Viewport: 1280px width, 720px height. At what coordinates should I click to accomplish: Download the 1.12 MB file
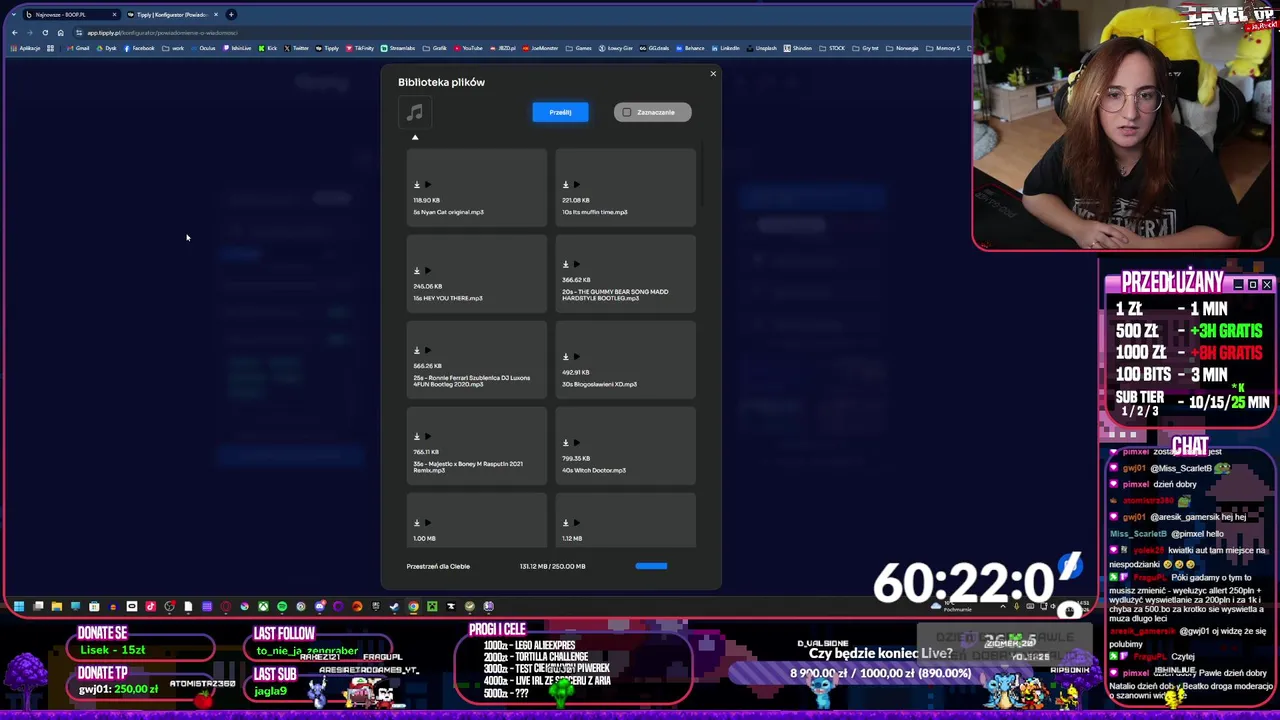click(565, 523)
